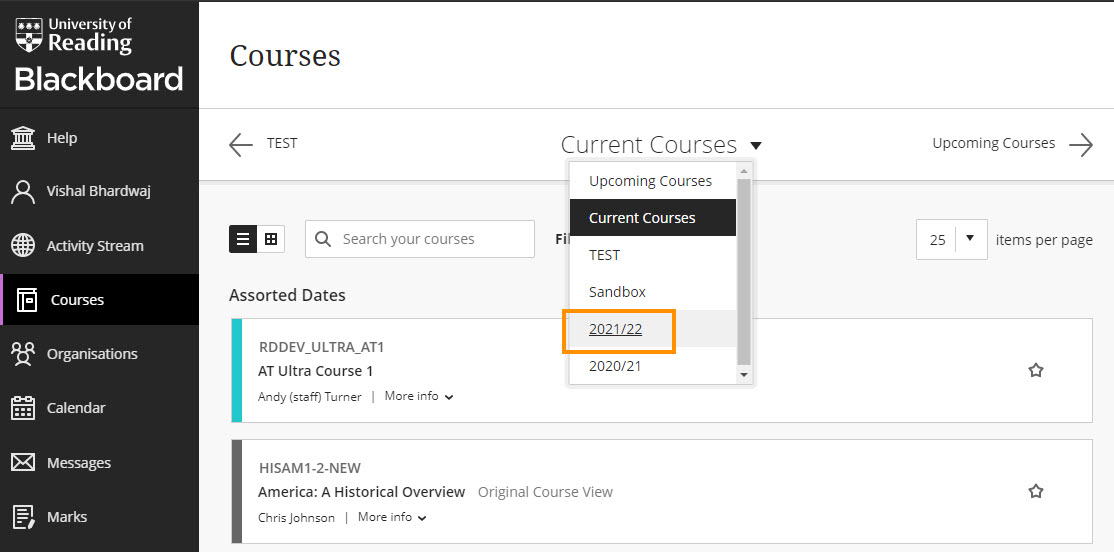Click instructor name Chris Johnson
1114x552 pixels.
point(296,517)
